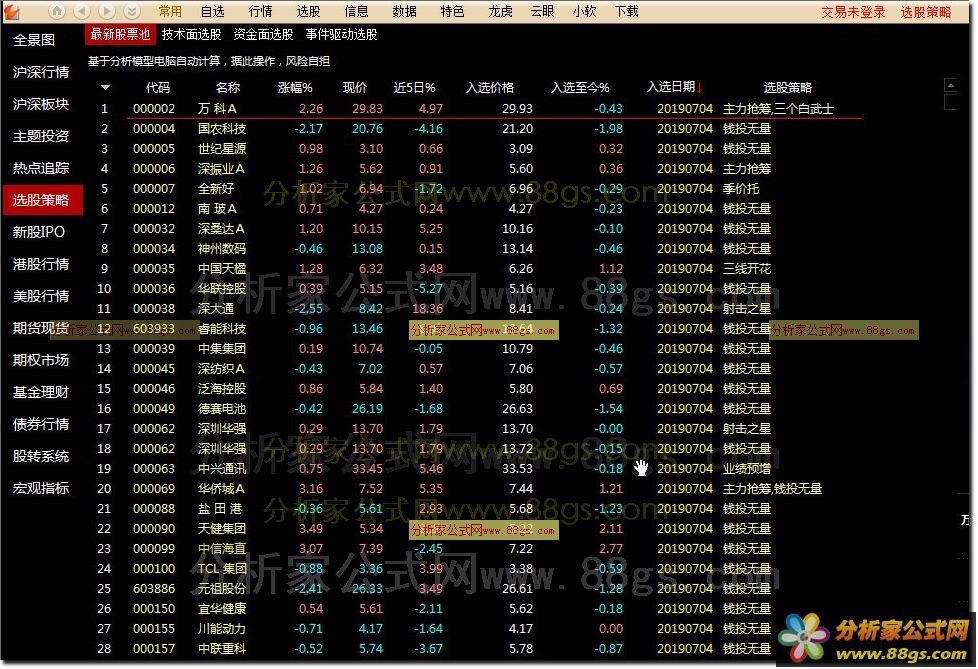The width and height of the screenshot is (978, 669).
Task: Open the 龙虎 menu
Action: coord(500,11)
